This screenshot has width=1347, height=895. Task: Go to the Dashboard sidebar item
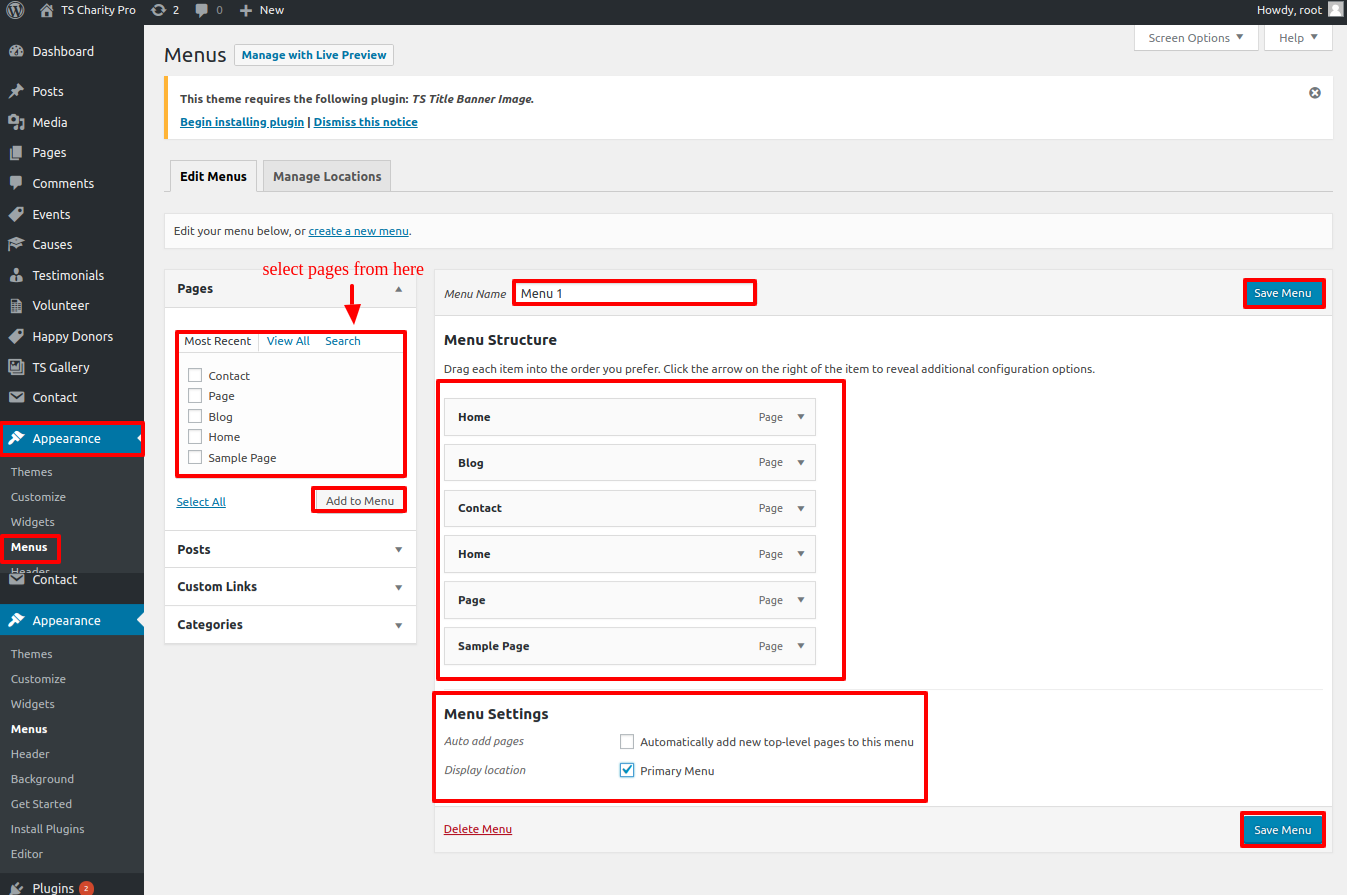tap(62, 51)
